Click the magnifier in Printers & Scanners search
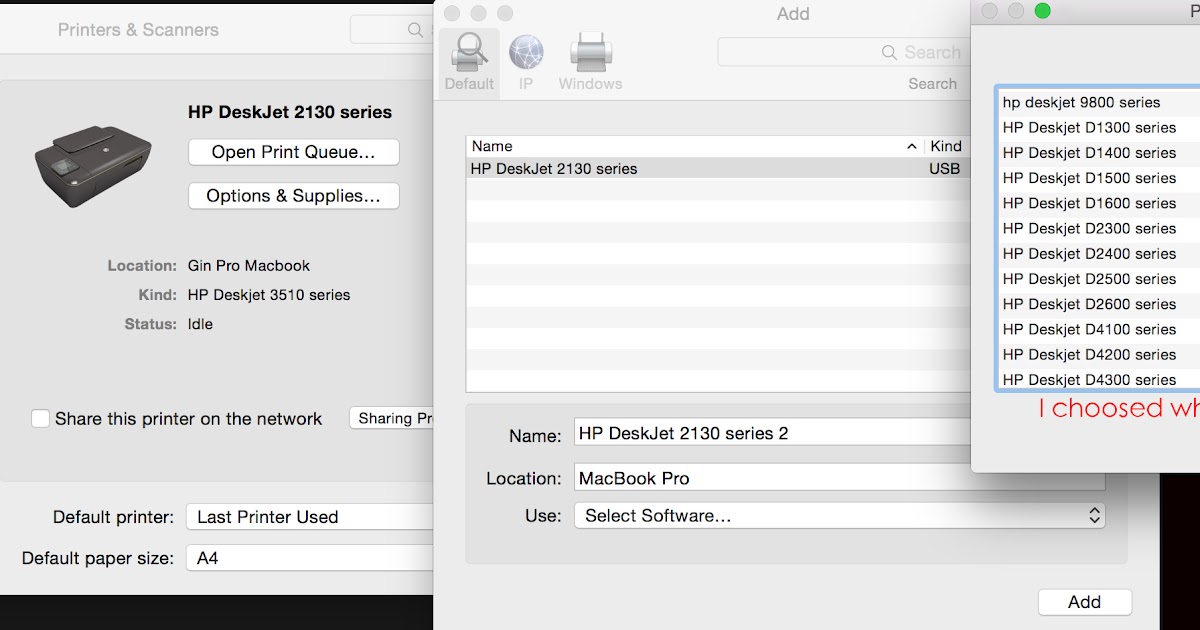1200x630 pixels. (x=415, y=30)
